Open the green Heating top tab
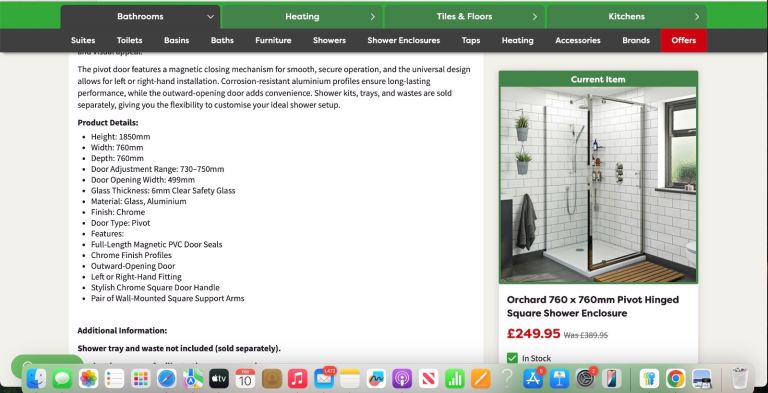This screenshot has height=393, width=768. pos(302,17)
